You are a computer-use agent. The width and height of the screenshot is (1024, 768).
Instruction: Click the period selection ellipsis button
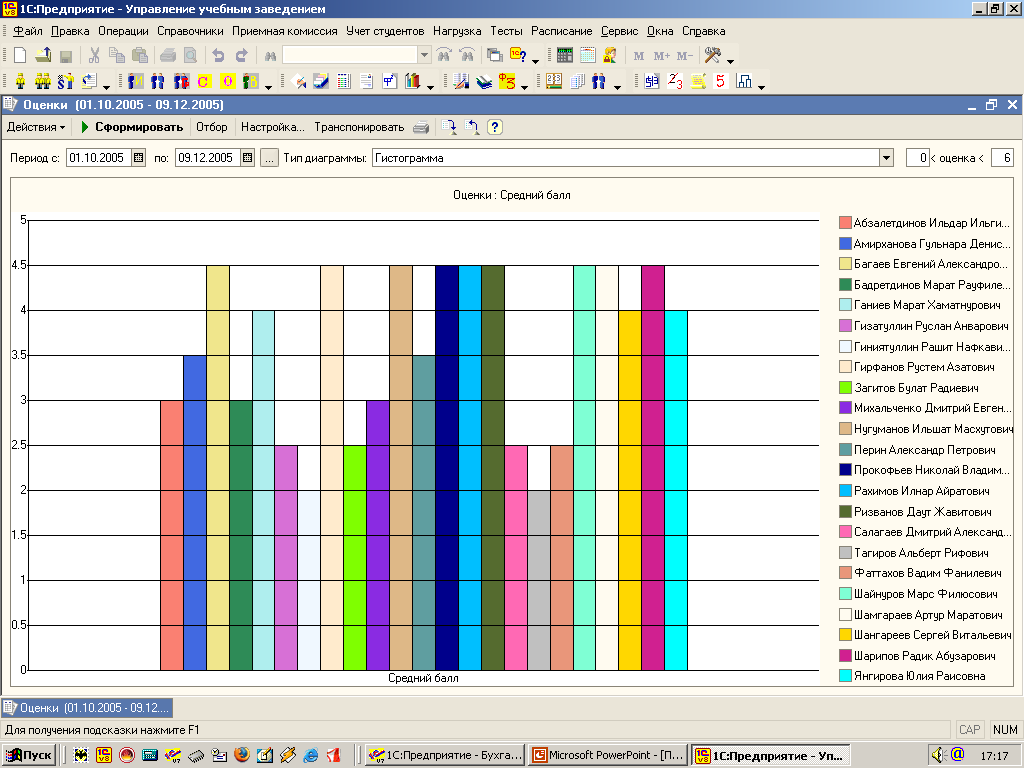tap(269, 157)
